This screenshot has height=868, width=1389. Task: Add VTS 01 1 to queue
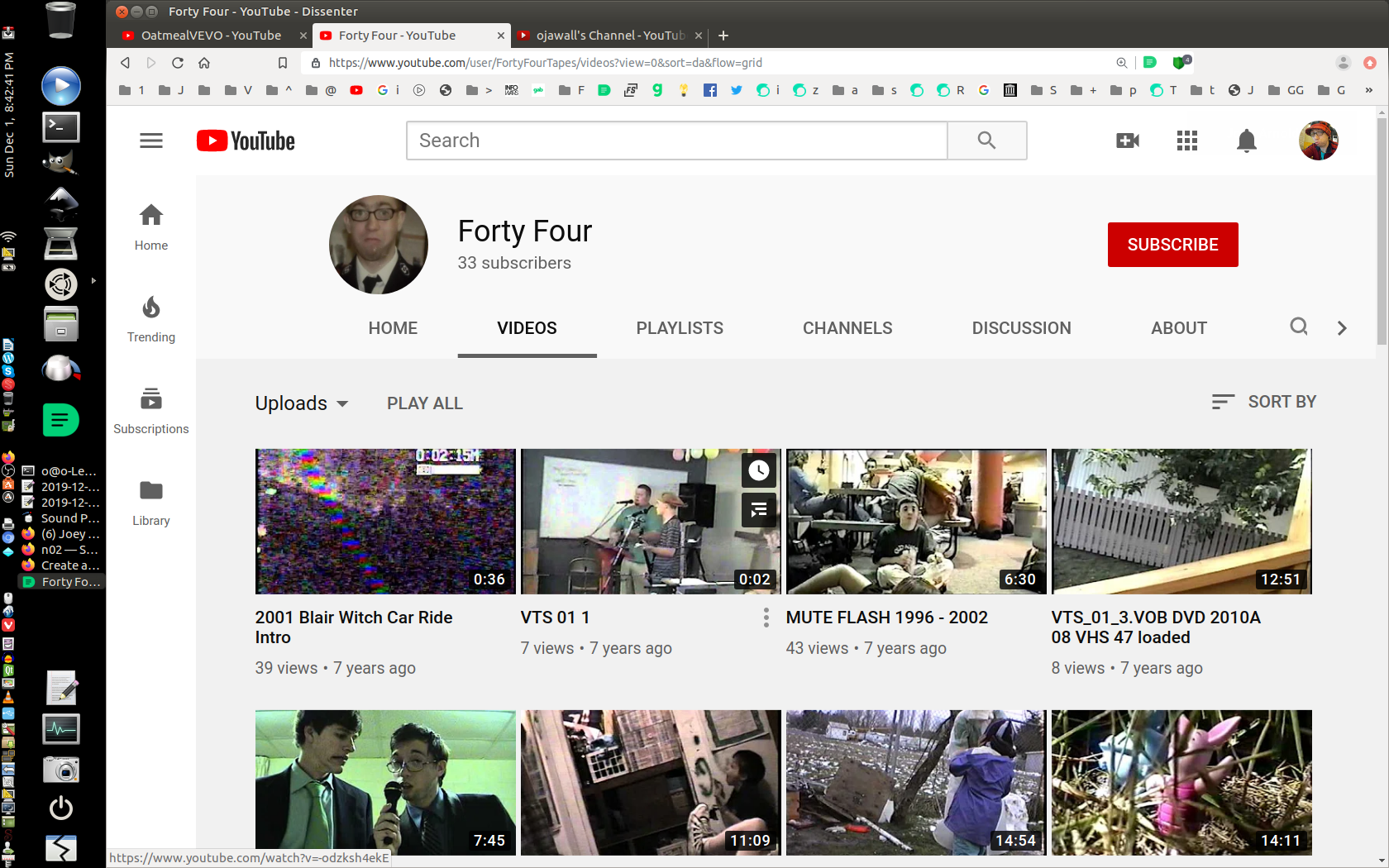759,510
